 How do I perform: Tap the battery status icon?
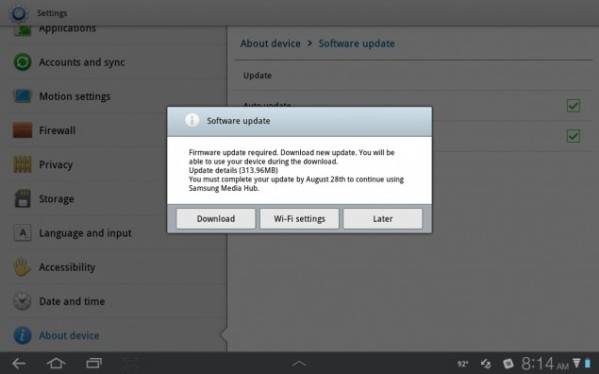587,363
